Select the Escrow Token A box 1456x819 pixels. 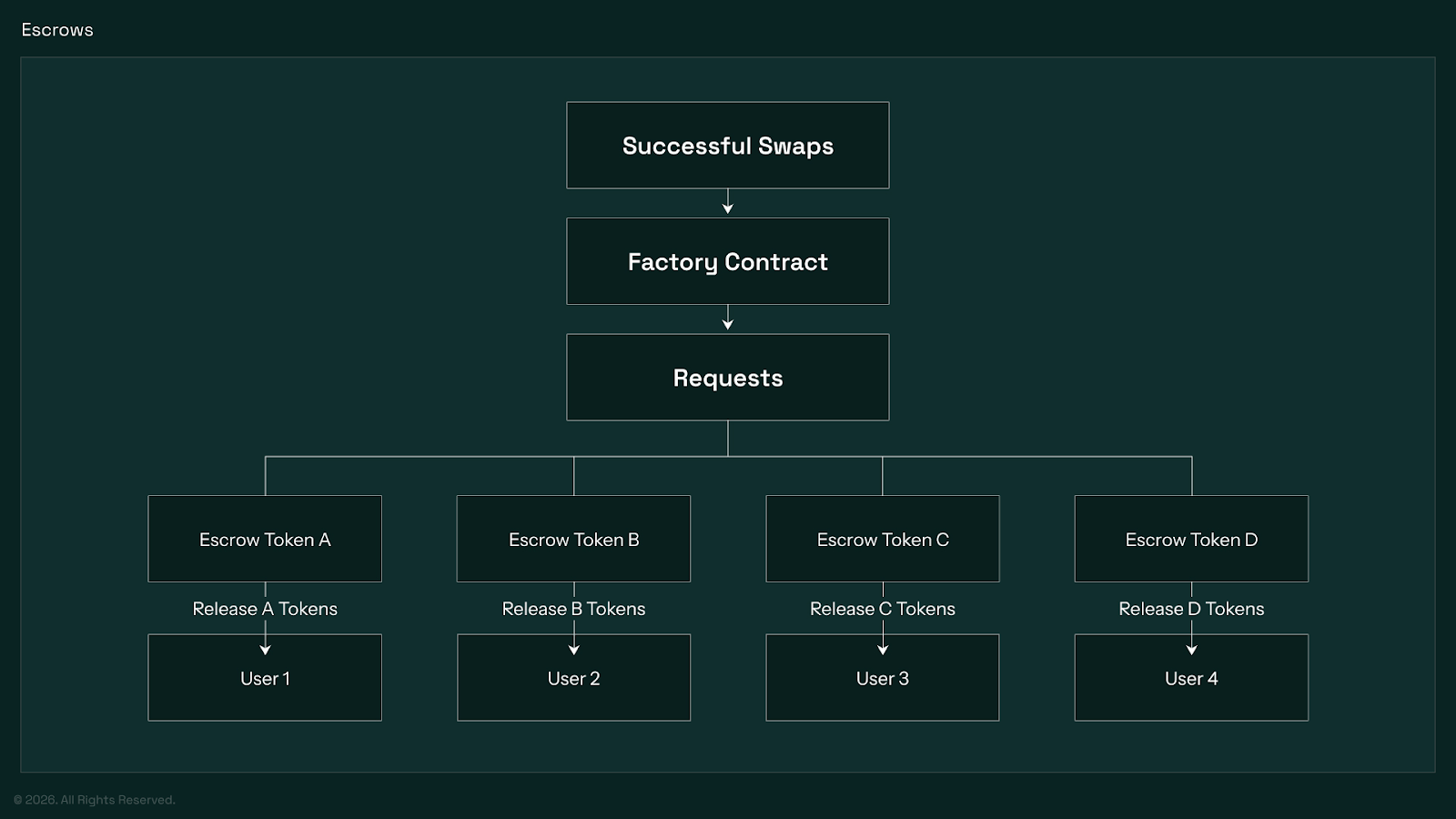coord(265,539)
